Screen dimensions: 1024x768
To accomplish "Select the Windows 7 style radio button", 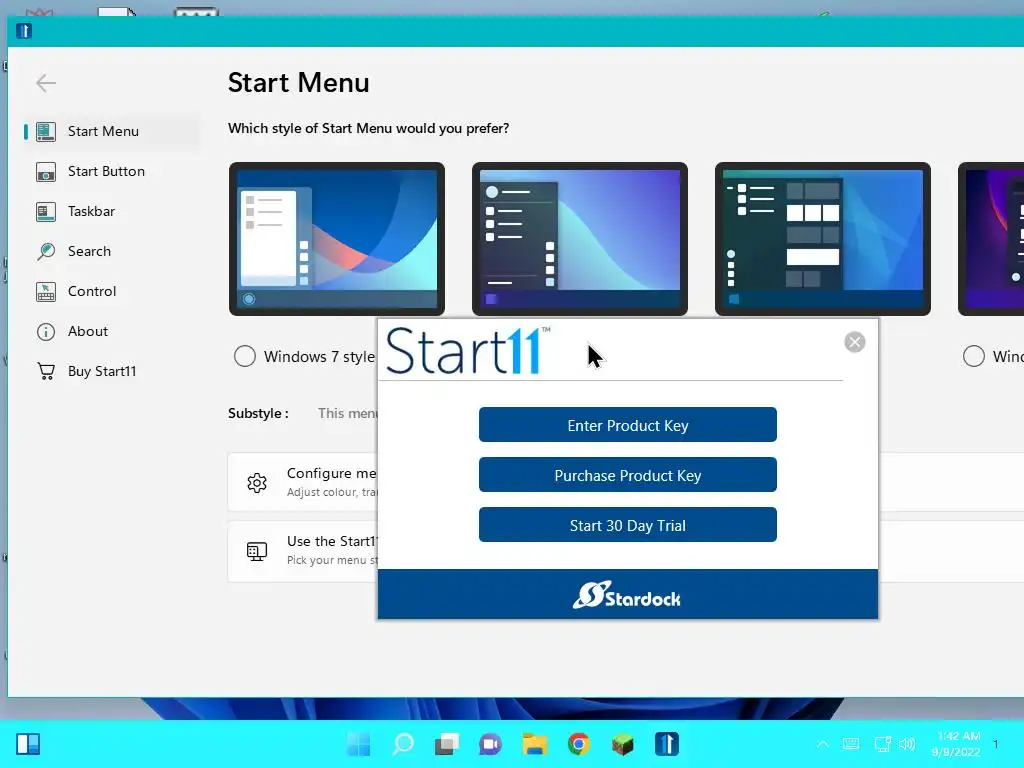I will (245, 357).
